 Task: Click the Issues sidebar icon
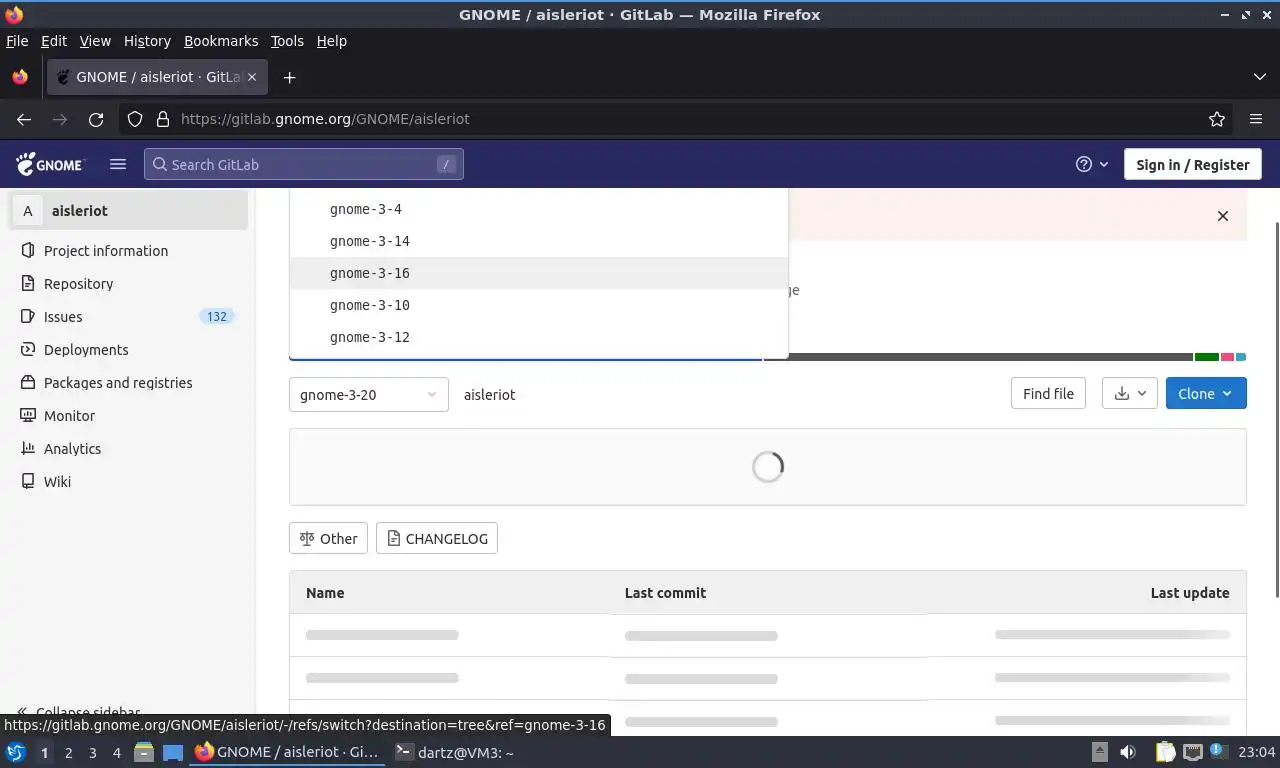(x=28, y=316)
